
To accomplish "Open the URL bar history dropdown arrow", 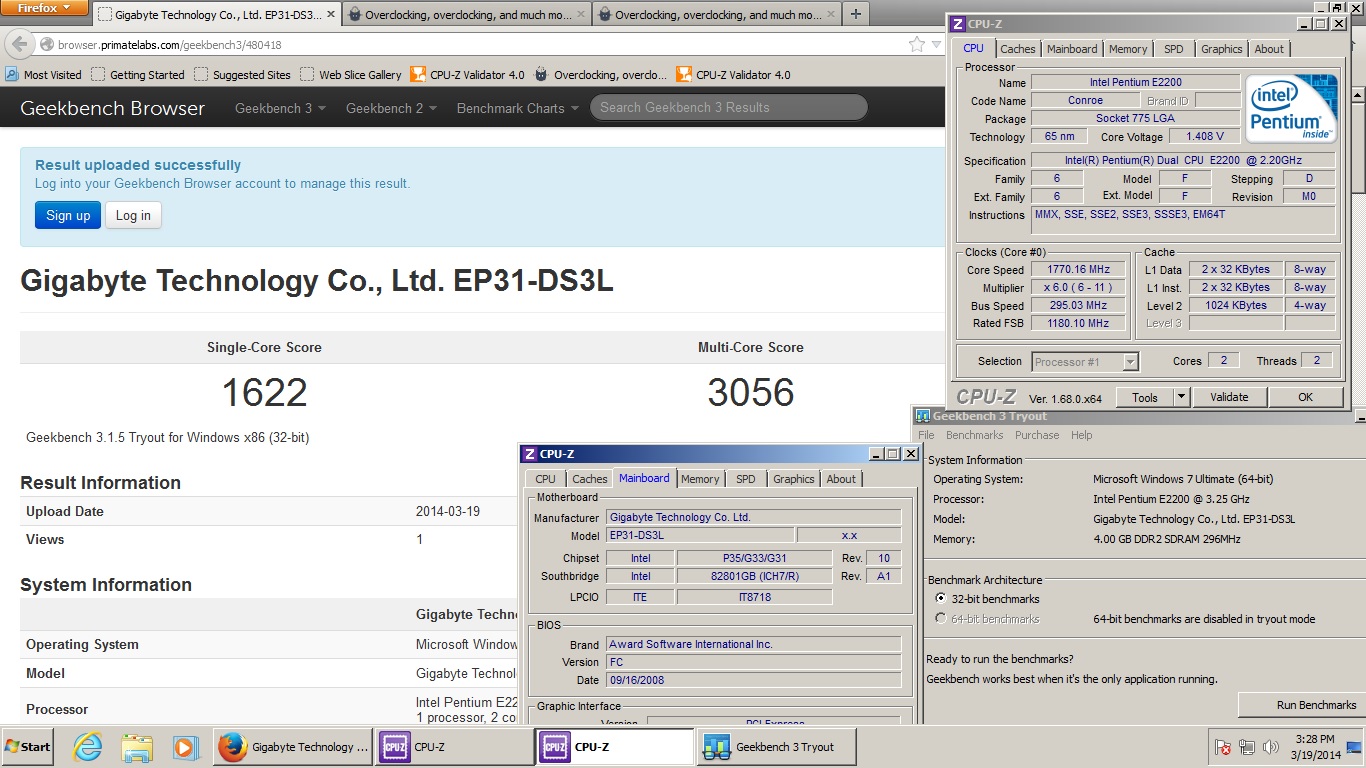I will coord(936,44).
